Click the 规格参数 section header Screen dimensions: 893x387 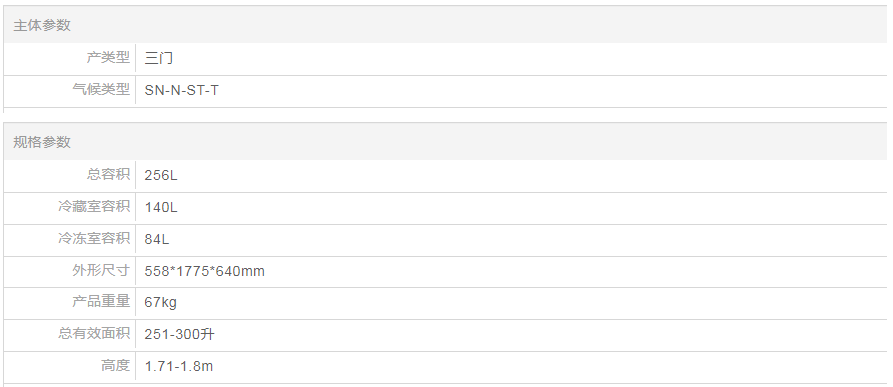tap(42, 142)
